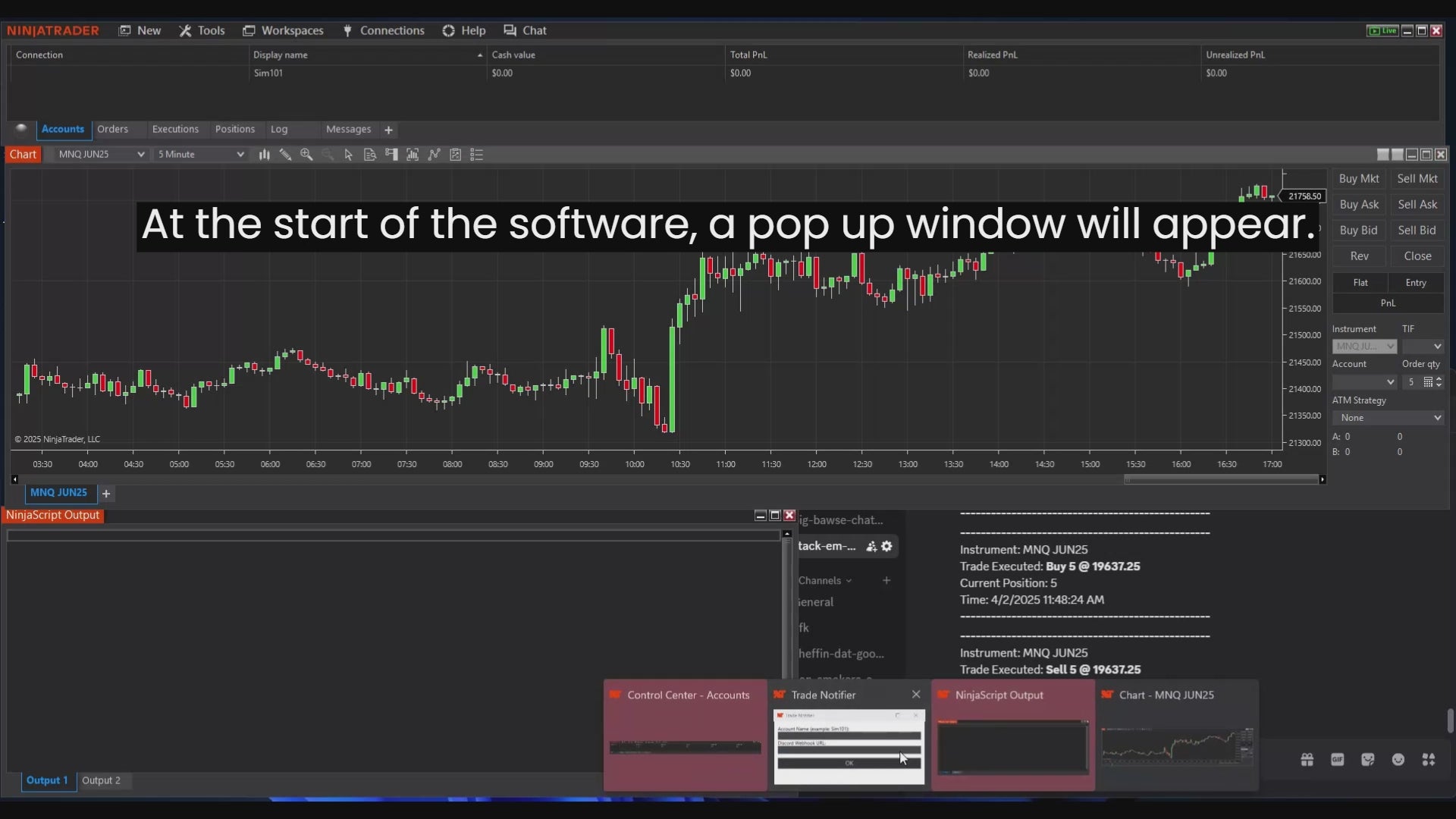Click the Sell Mkt button
The height and width of the screenshot is (819, 1456).
pyautogui.click(x=1417, y=179)
